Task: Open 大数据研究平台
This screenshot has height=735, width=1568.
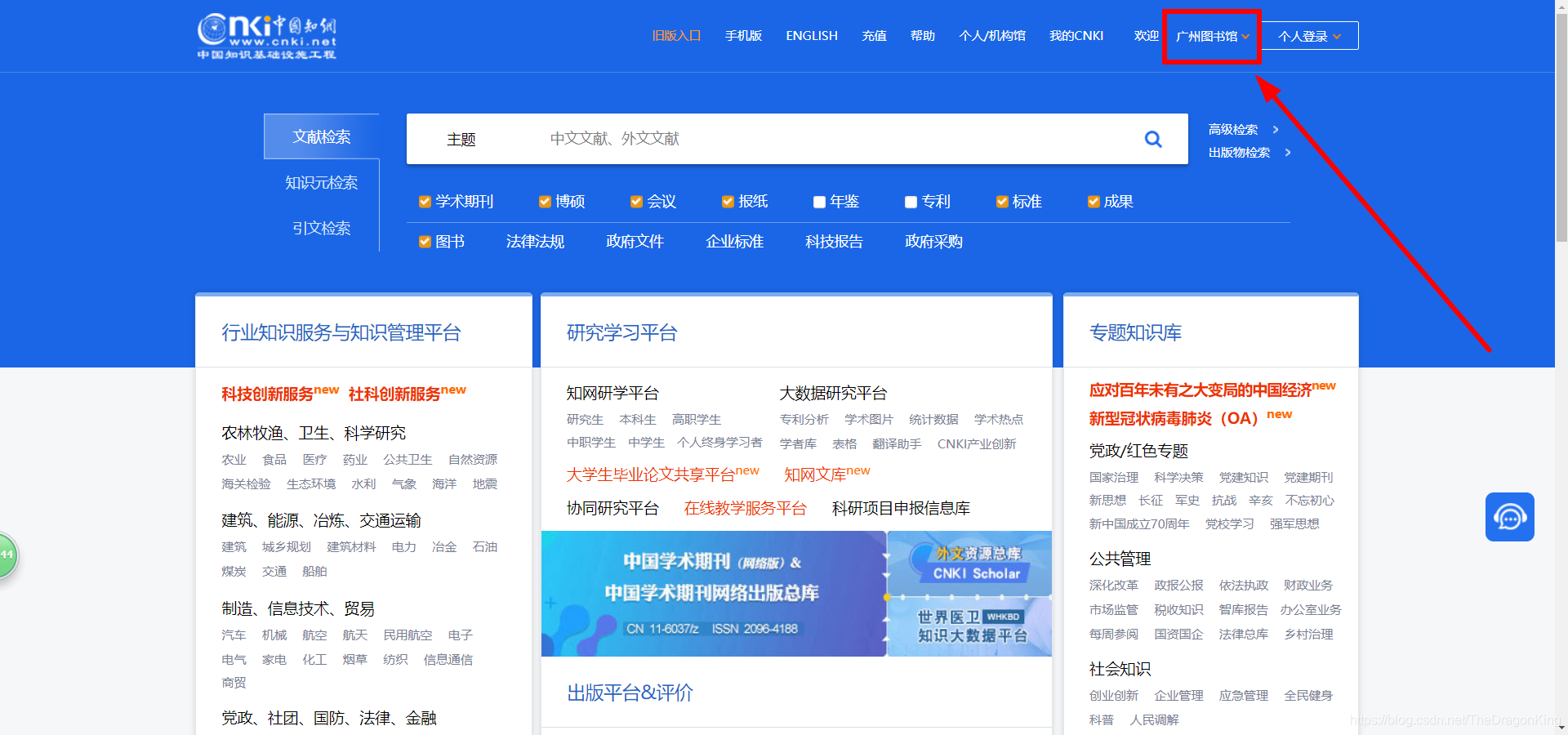Action: [833, 394]
